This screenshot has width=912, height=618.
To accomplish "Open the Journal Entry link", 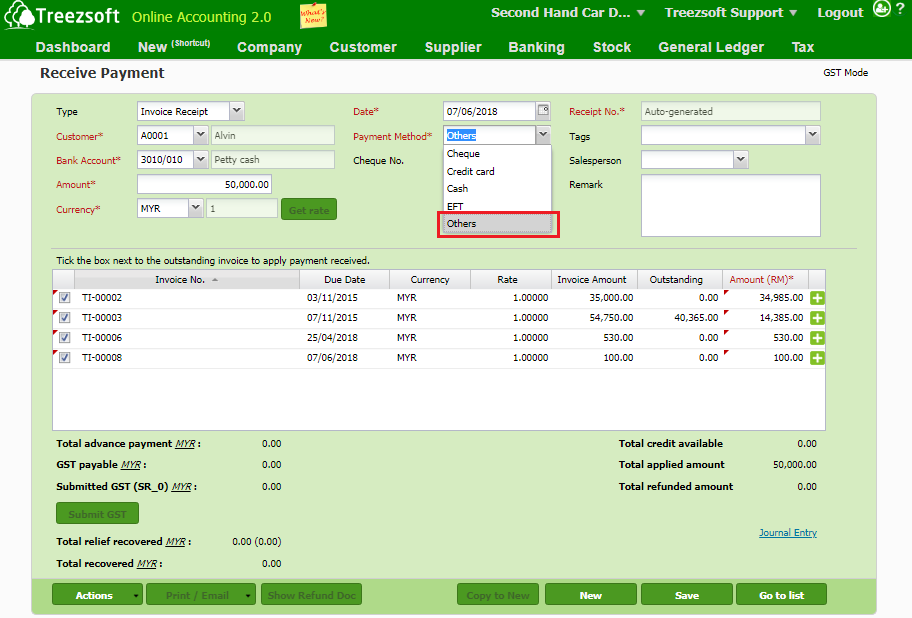I will pyautogui.click(x=788, y=533).
